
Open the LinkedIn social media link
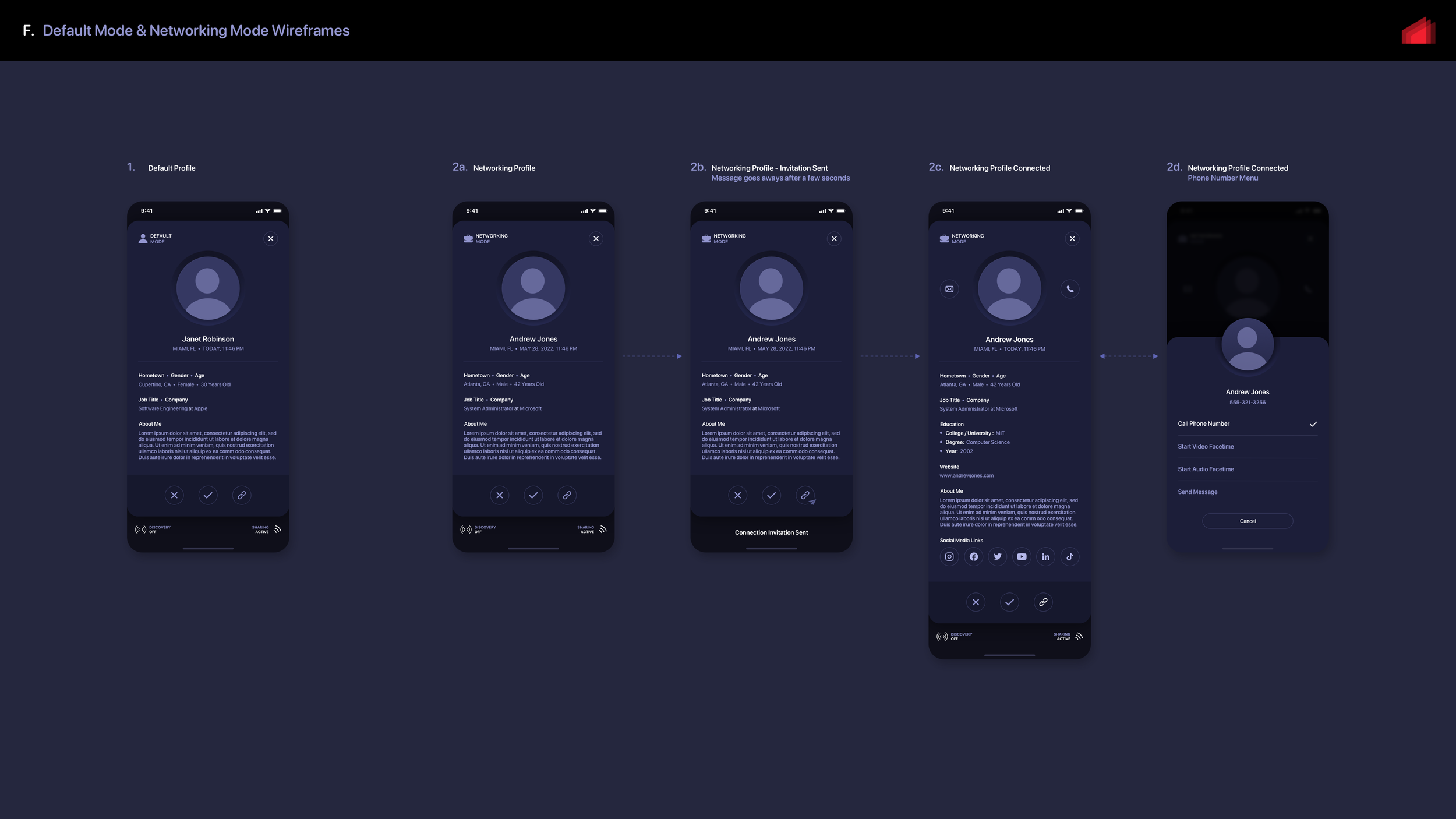point(1045,557)
